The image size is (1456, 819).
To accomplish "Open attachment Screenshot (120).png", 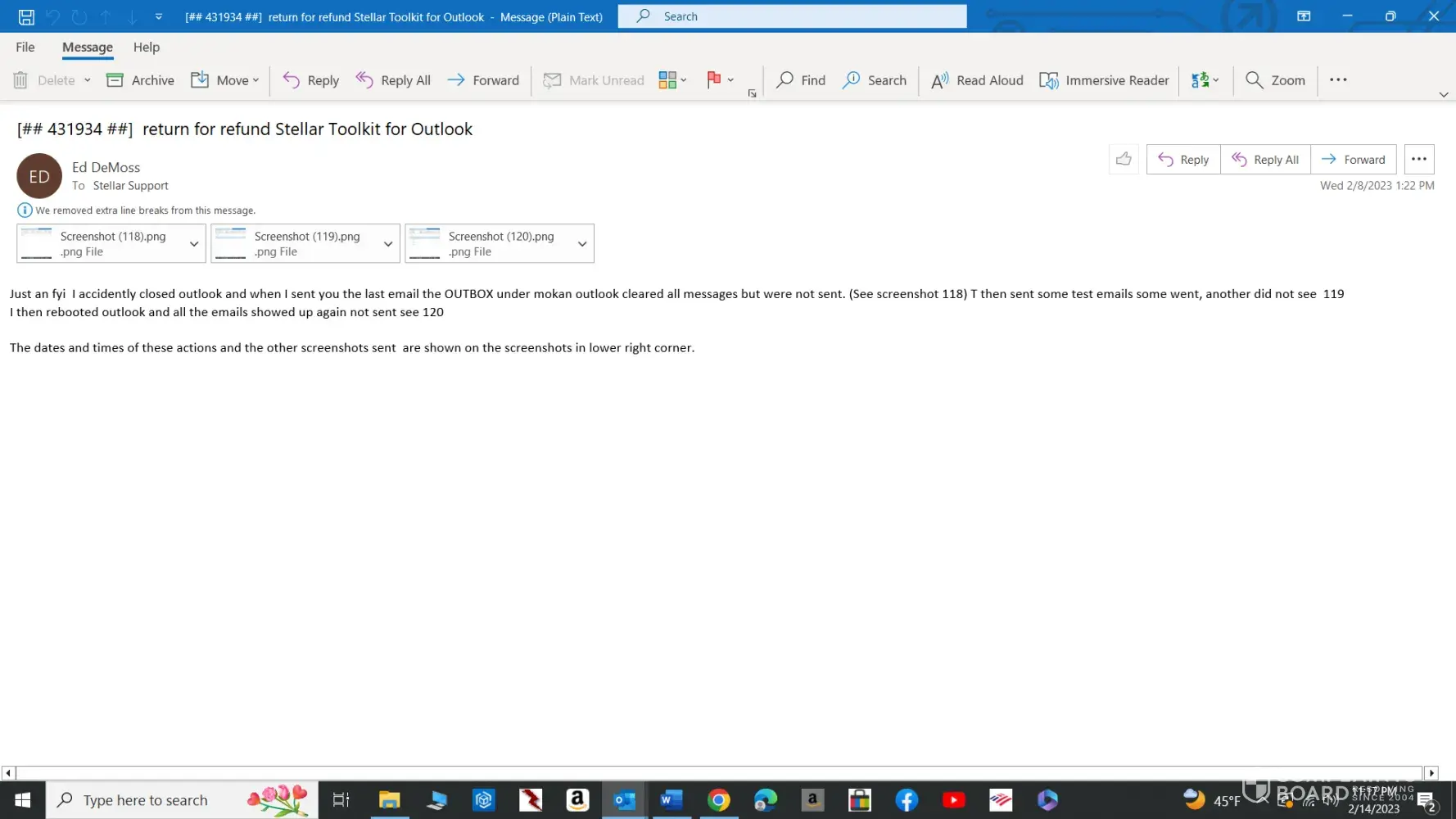I will coord(489,243).
